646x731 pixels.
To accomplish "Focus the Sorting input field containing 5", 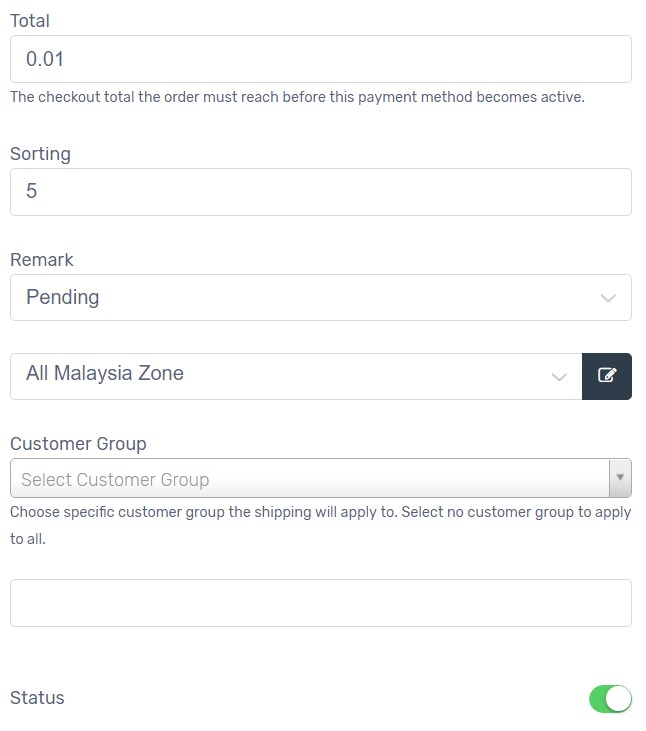I will [321, 192].
